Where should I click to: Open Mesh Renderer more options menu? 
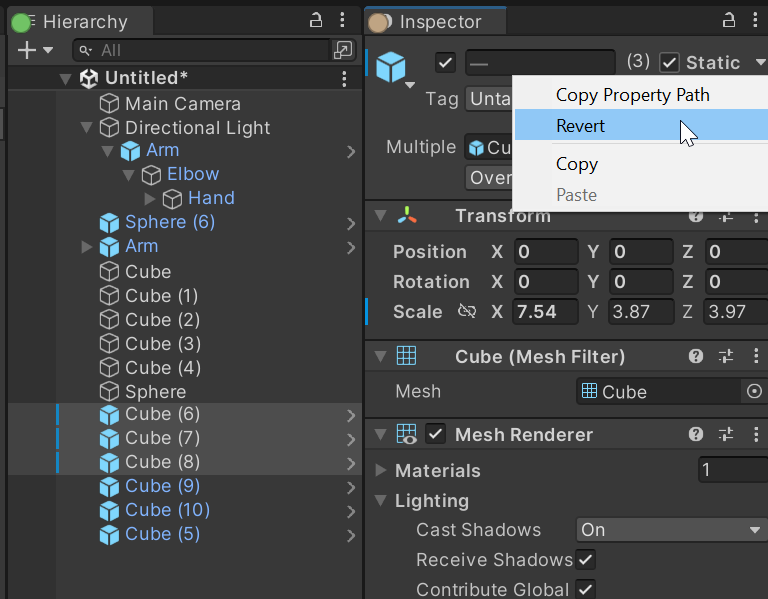(x=754, y=435)
